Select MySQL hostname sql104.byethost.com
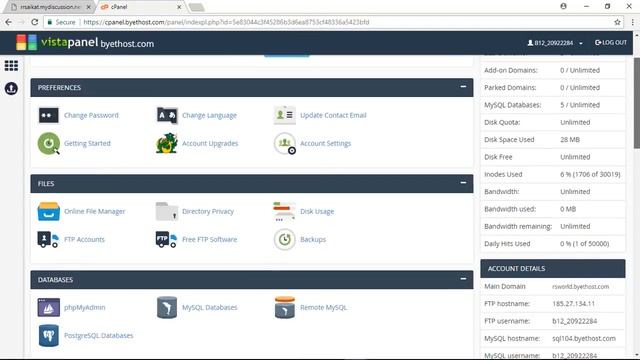This screenshot has height=360, width=640. pos(584,338)
